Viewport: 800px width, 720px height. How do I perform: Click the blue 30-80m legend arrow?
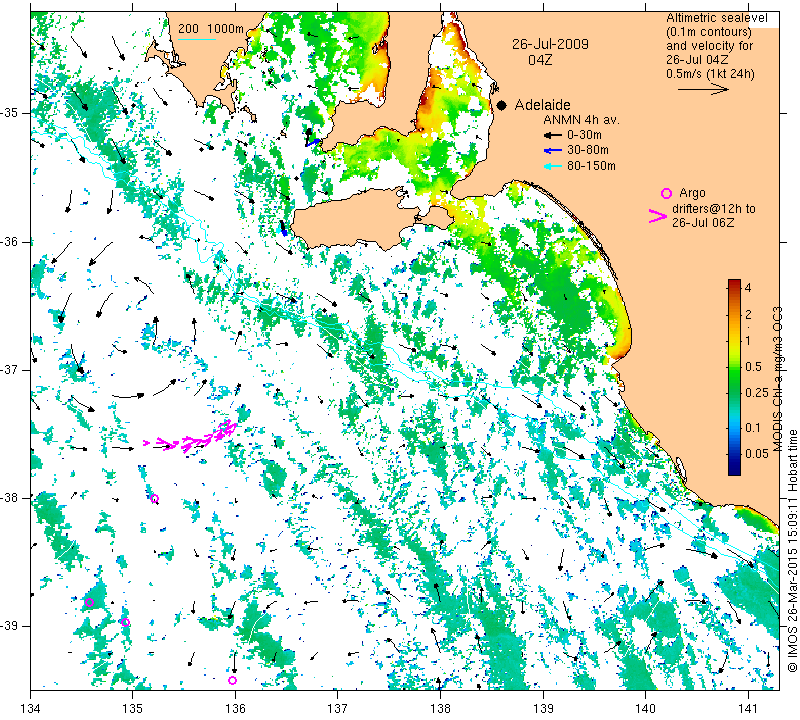click(553, 151)
